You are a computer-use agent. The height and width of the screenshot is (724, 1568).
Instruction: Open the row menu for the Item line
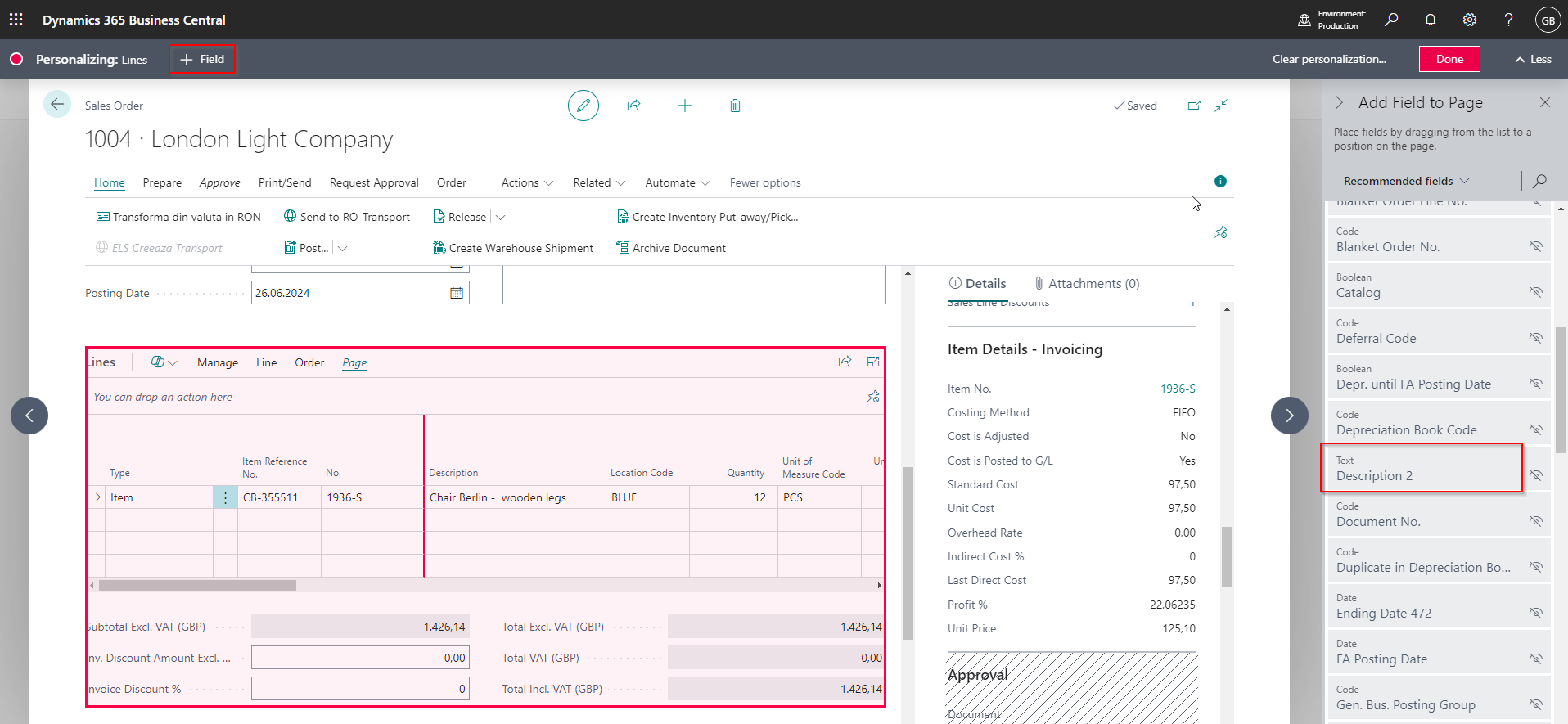click(225, 497)
